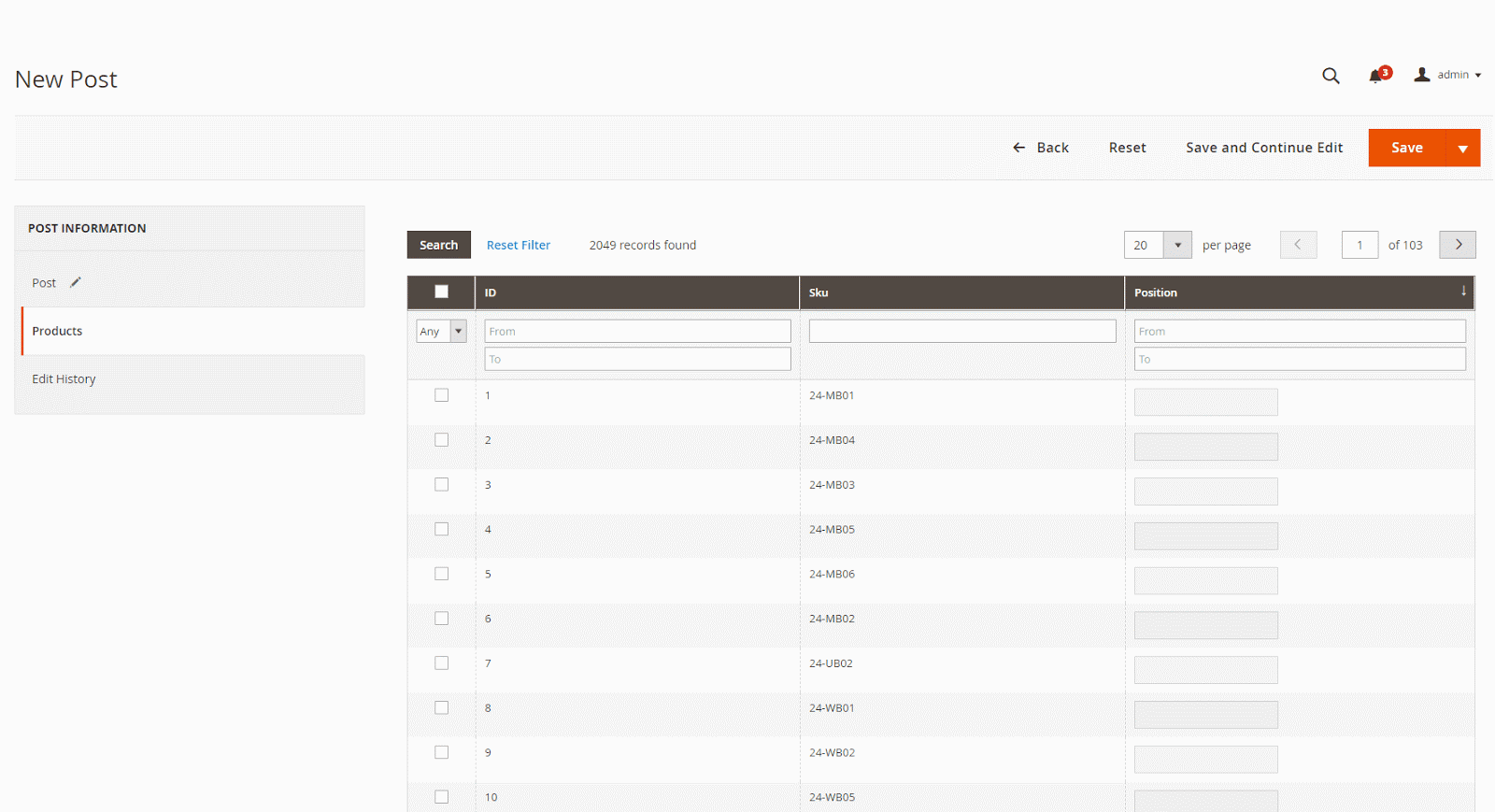This screenshot has width=1495, height=812.
Task: Switch to the Products tab
Action: point(57,331)
